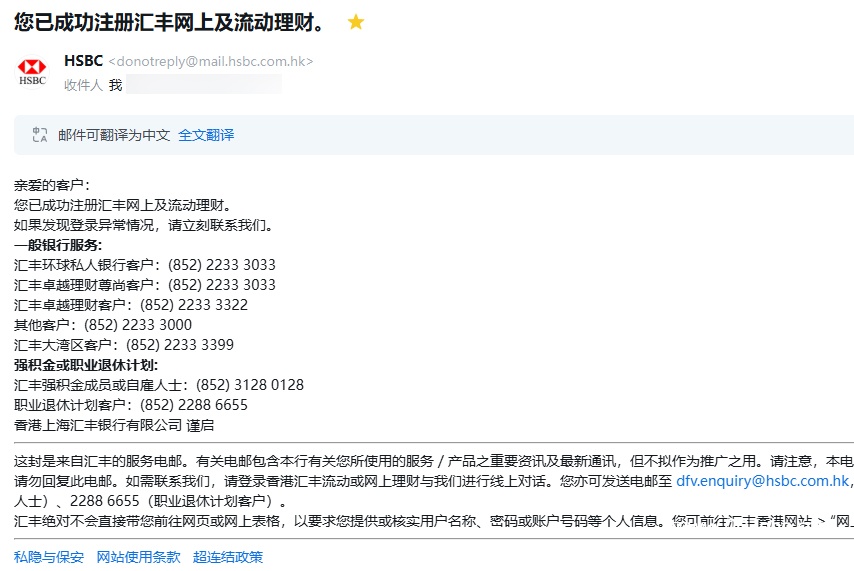Open the 网站使用条款 link

138,557
